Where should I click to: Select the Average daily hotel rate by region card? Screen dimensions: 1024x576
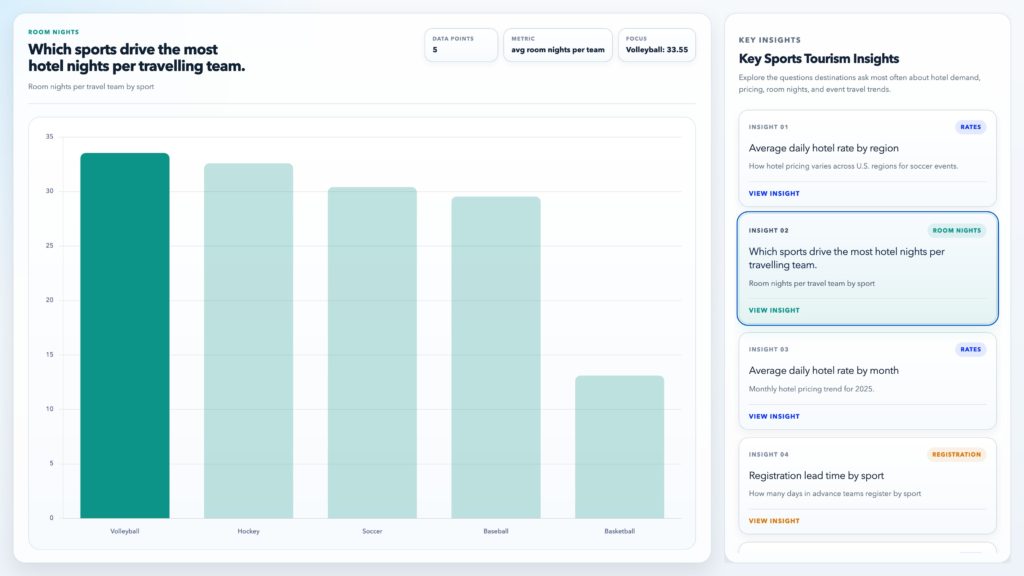(x=866, y=157)
